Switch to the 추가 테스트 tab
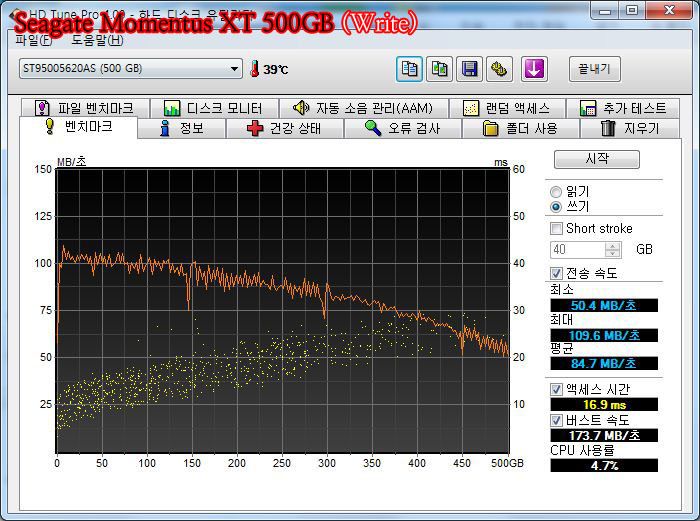 pos(623,108)
